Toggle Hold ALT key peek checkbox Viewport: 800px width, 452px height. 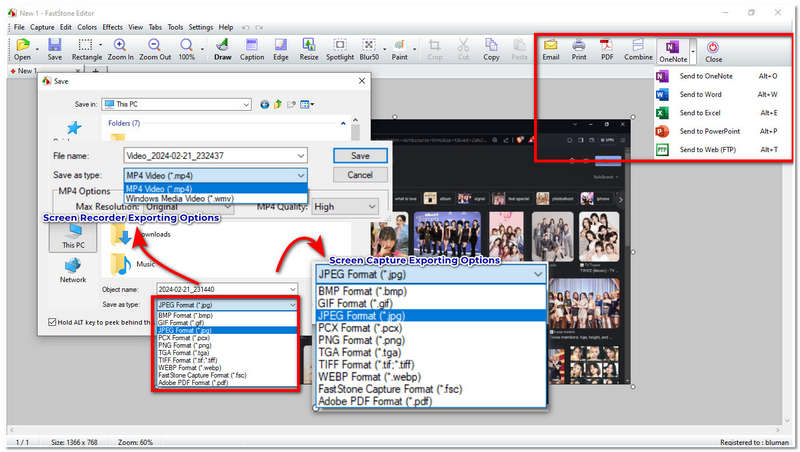click(x=53, y=322)
